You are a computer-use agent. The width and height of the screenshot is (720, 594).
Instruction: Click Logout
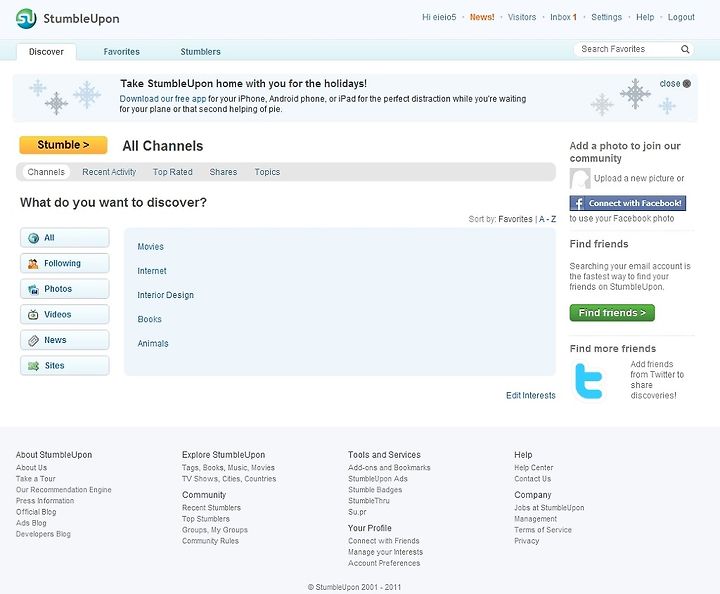pos(681,17)
